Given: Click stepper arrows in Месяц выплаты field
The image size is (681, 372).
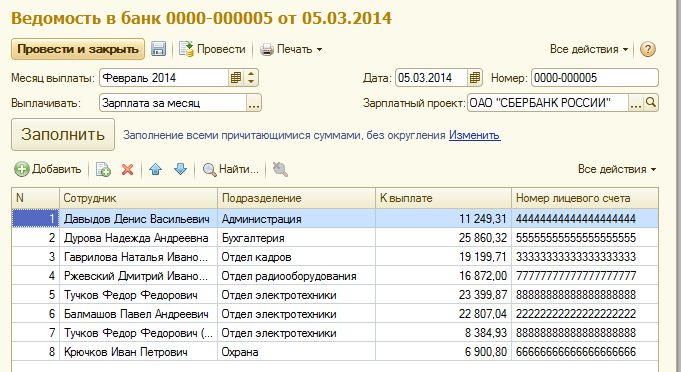Looking at the screenshot, I should (251, 78).
